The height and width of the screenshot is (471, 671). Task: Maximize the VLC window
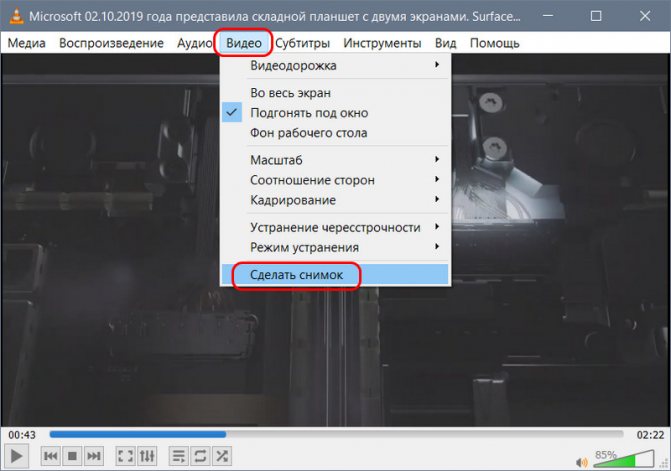pos(596,16)
